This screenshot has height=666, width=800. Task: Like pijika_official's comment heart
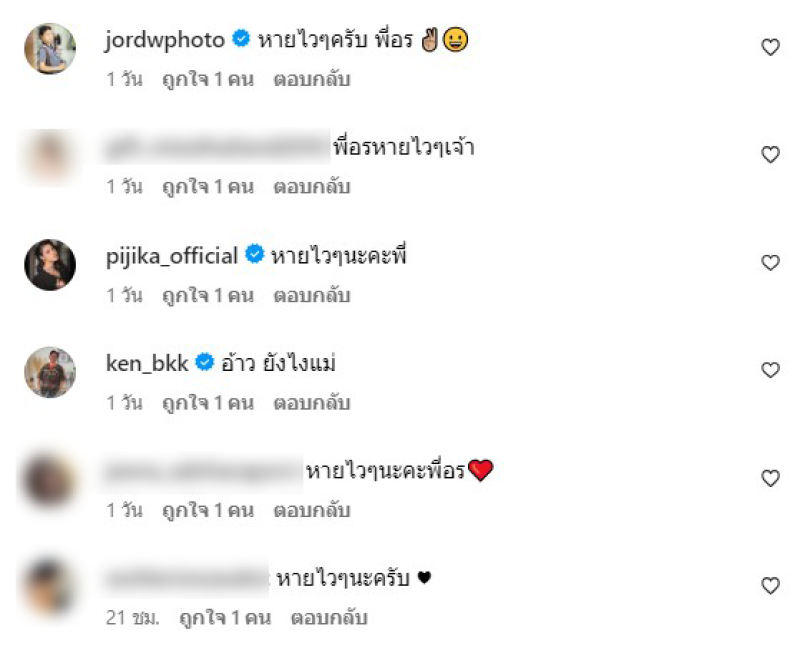770,262
